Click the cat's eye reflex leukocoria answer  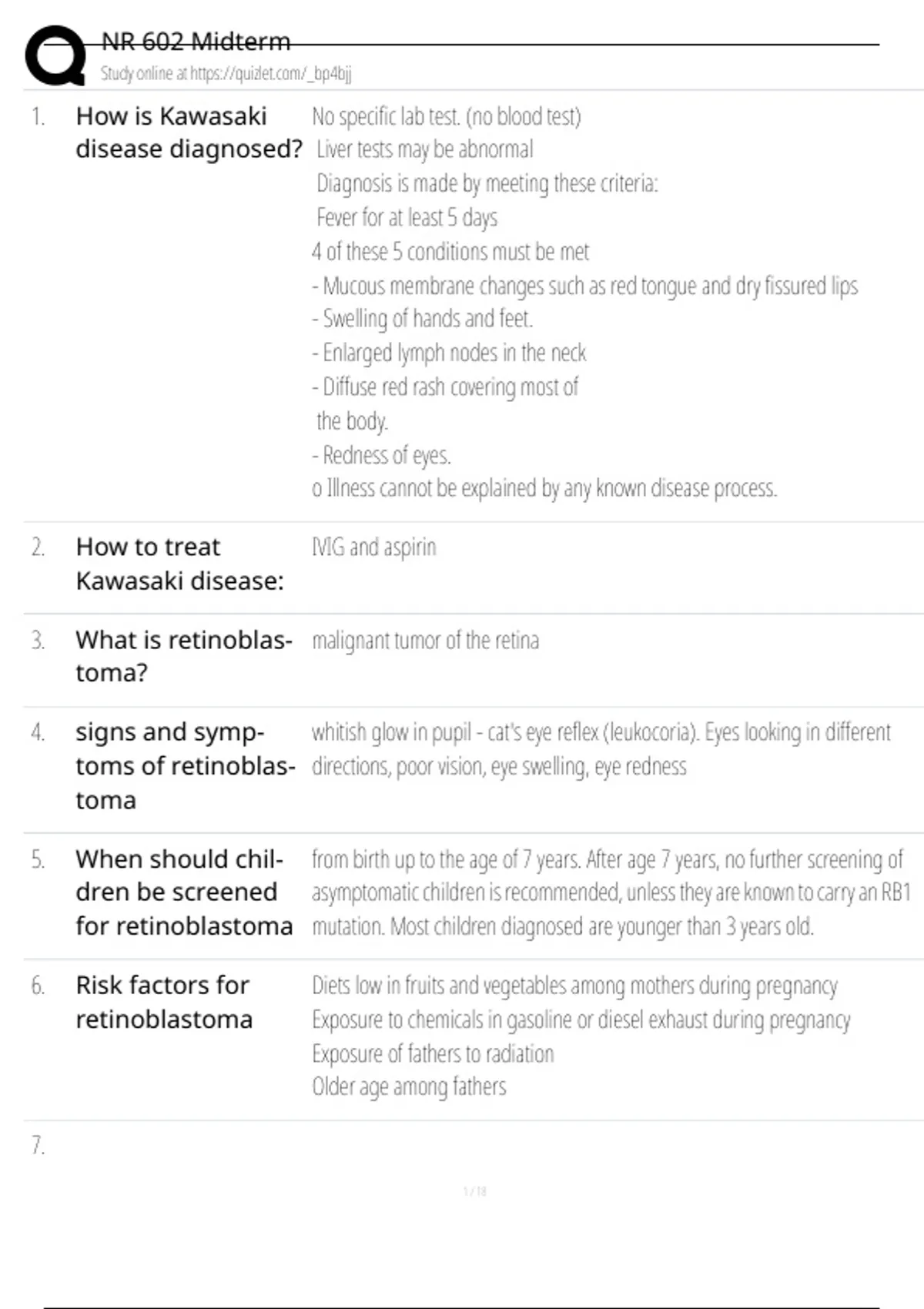pyautogui.click(x=601, y=748)
